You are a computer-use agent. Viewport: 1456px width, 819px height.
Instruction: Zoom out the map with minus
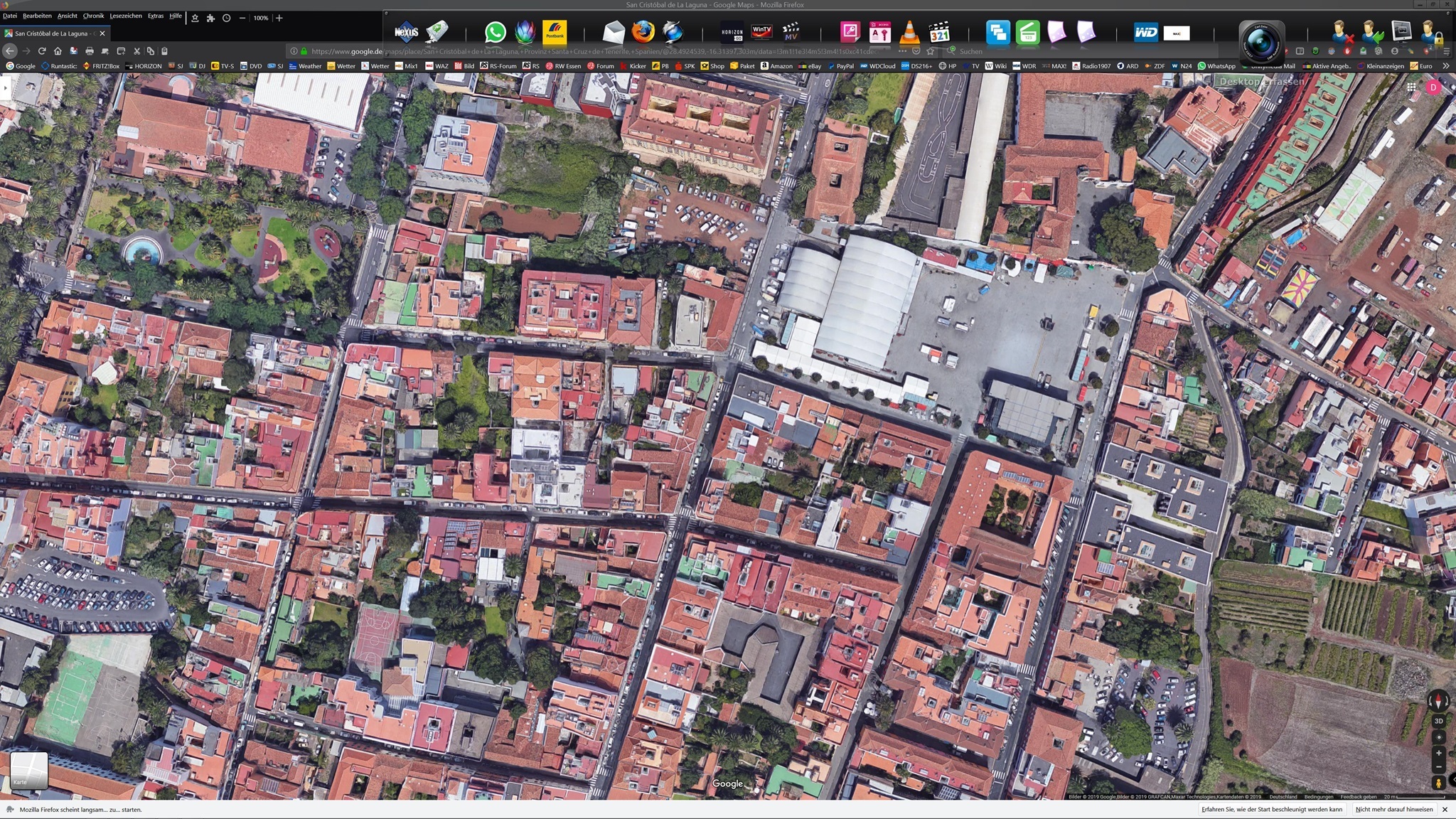1438,766
